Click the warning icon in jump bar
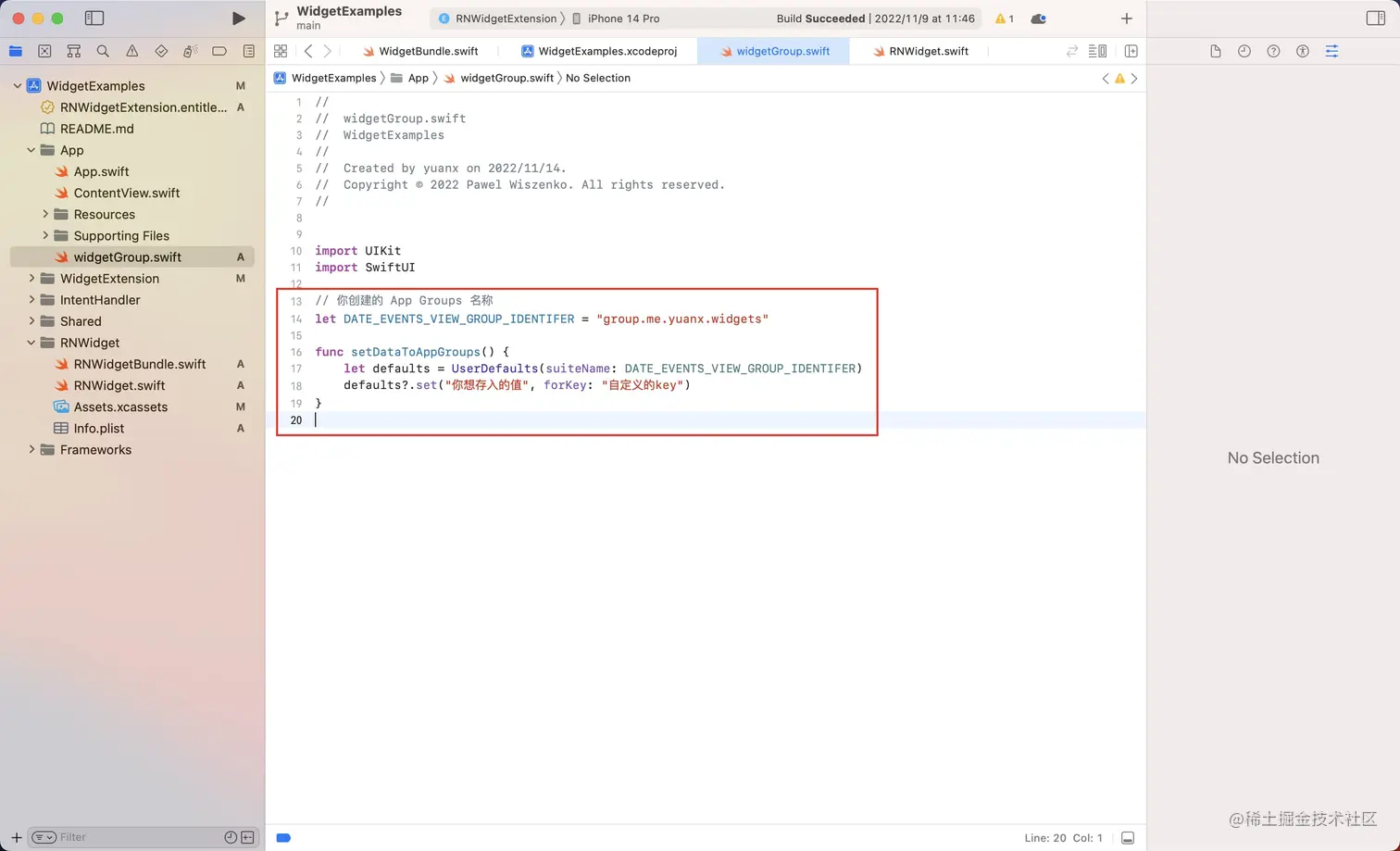Screen dimensions: 1400x851 tap(1120, 79)
